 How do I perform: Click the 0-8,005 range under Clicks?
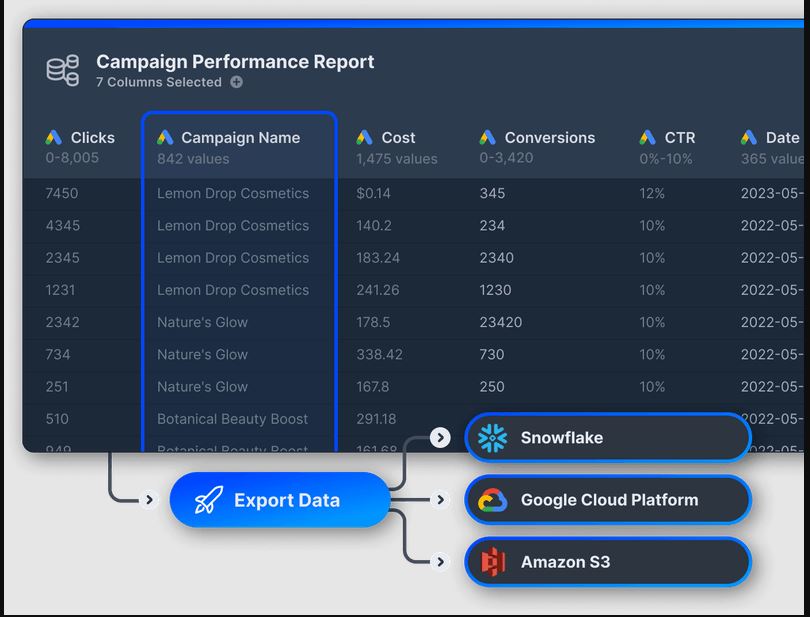72,158
